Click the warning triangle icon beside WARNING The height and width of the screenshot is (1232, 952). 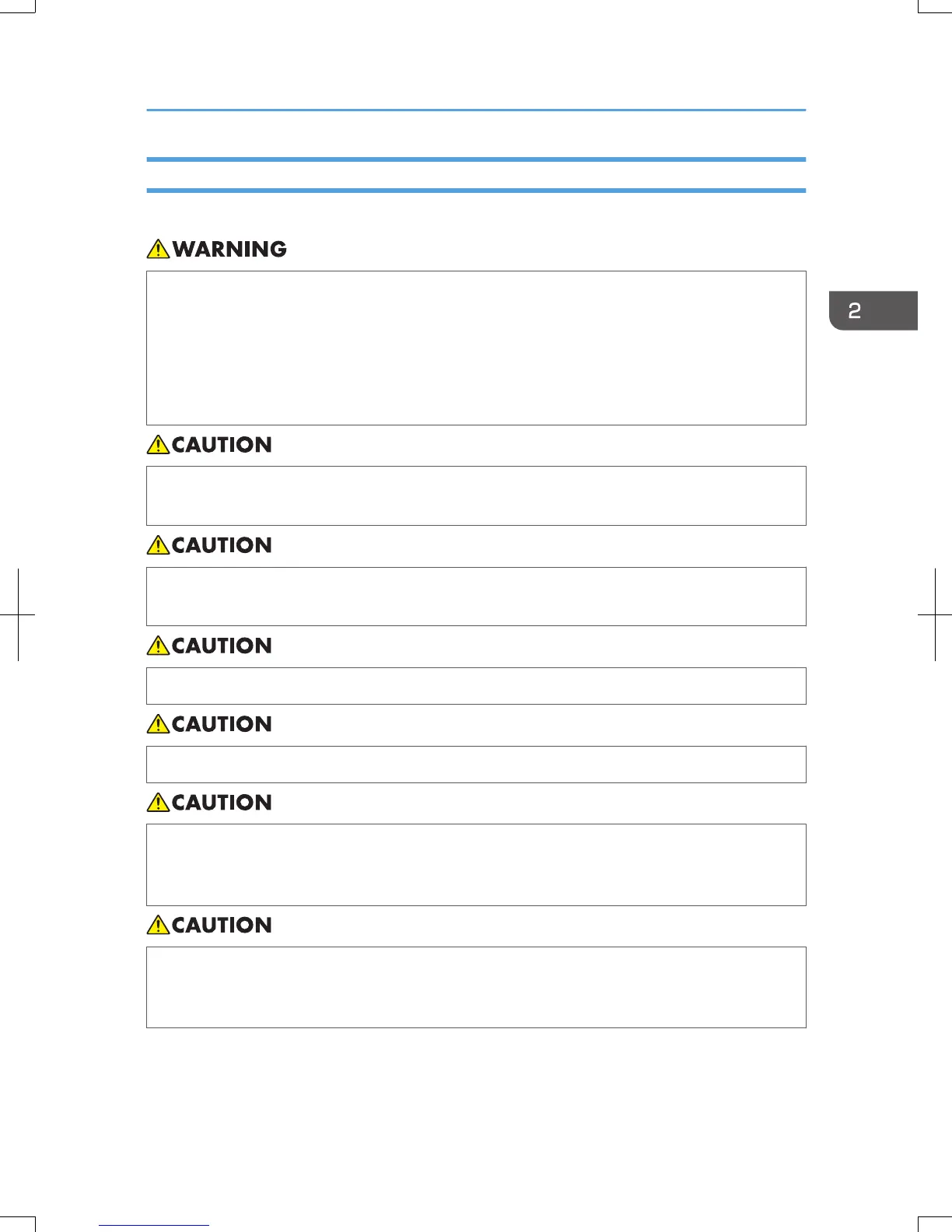(x=158, y=249)
